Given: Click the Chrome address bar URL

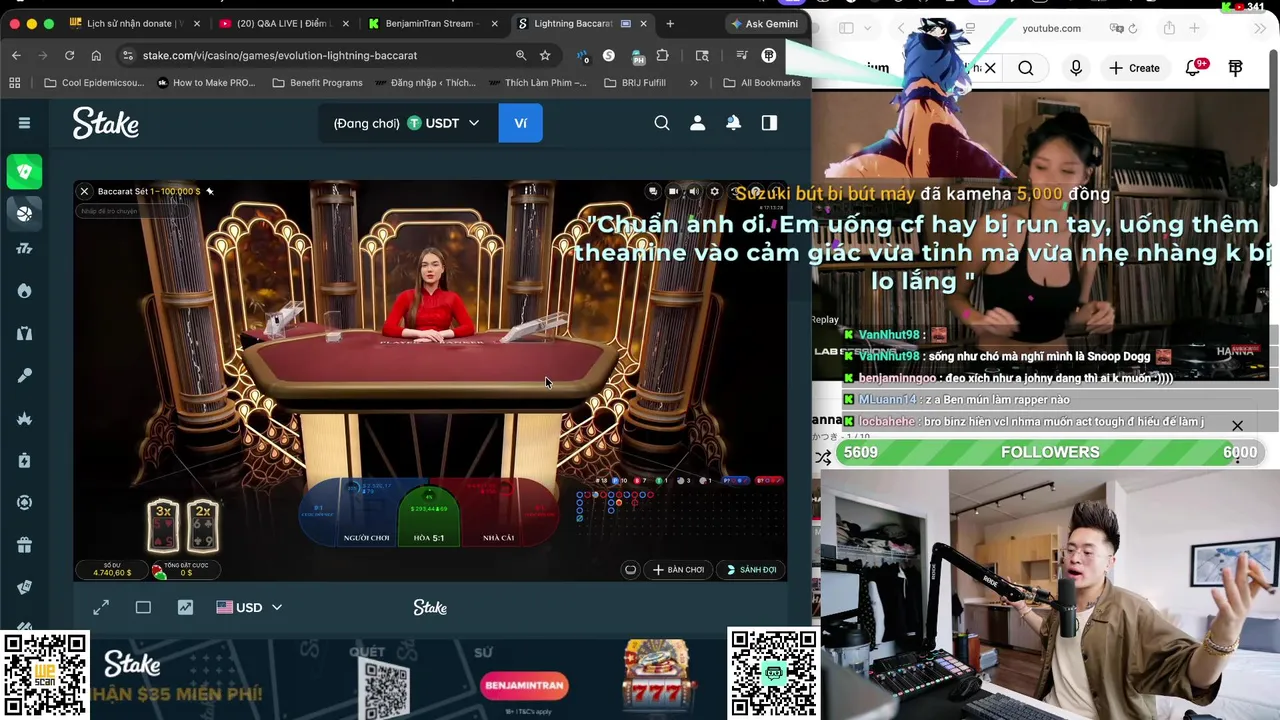Looking at the screenshot, I should coord(280,55).
